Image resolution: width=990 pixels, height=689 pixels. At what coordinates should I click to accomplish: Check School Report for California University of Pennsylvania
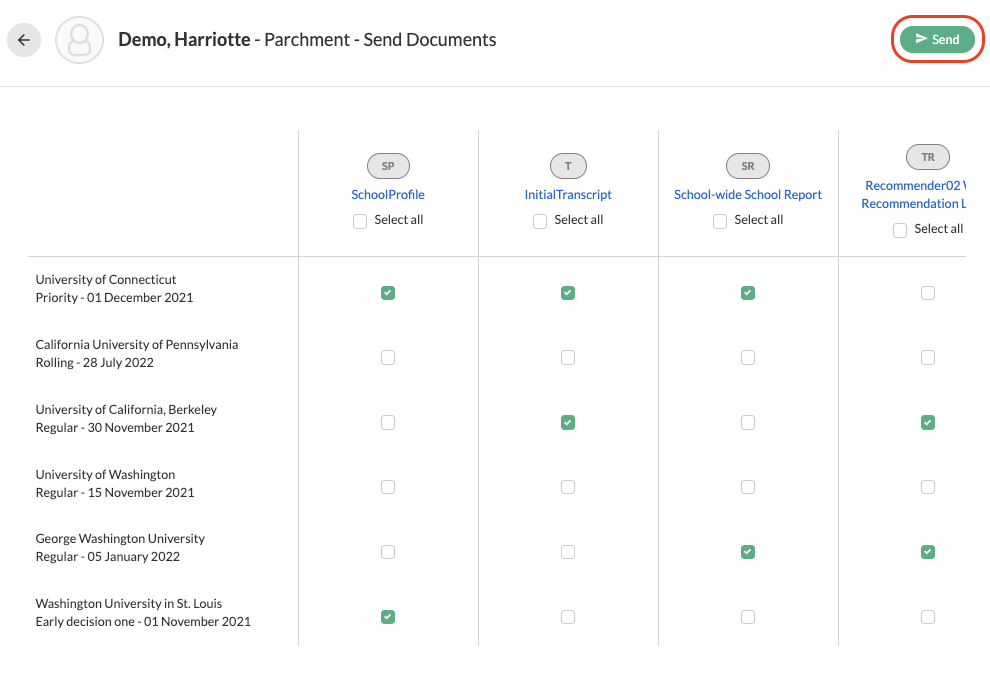[x=748, y=357]
